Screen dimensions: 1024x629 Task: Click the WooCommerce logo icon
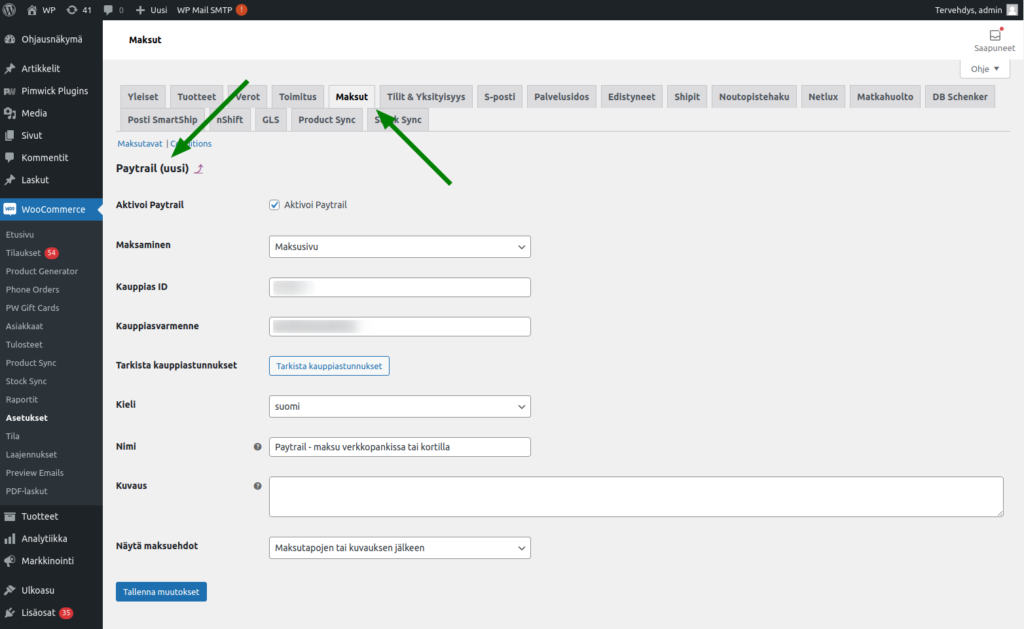[x=10, y=209]
